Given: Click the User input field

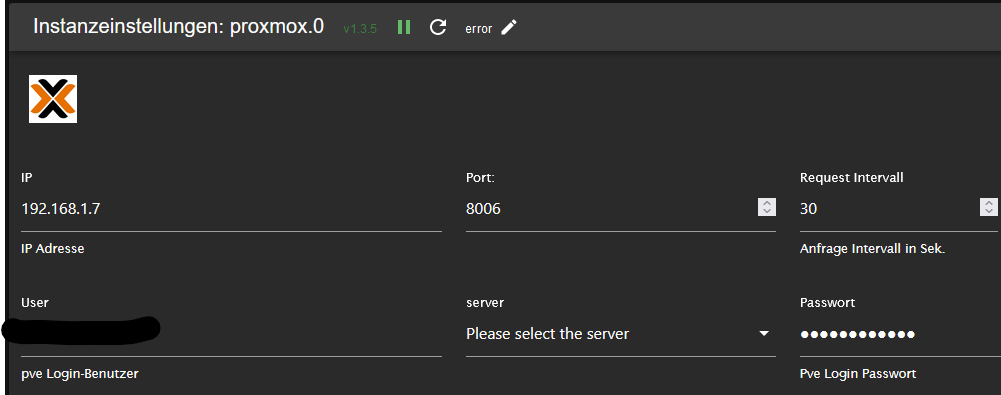Looking at the screenshot, I should (231, 334).
